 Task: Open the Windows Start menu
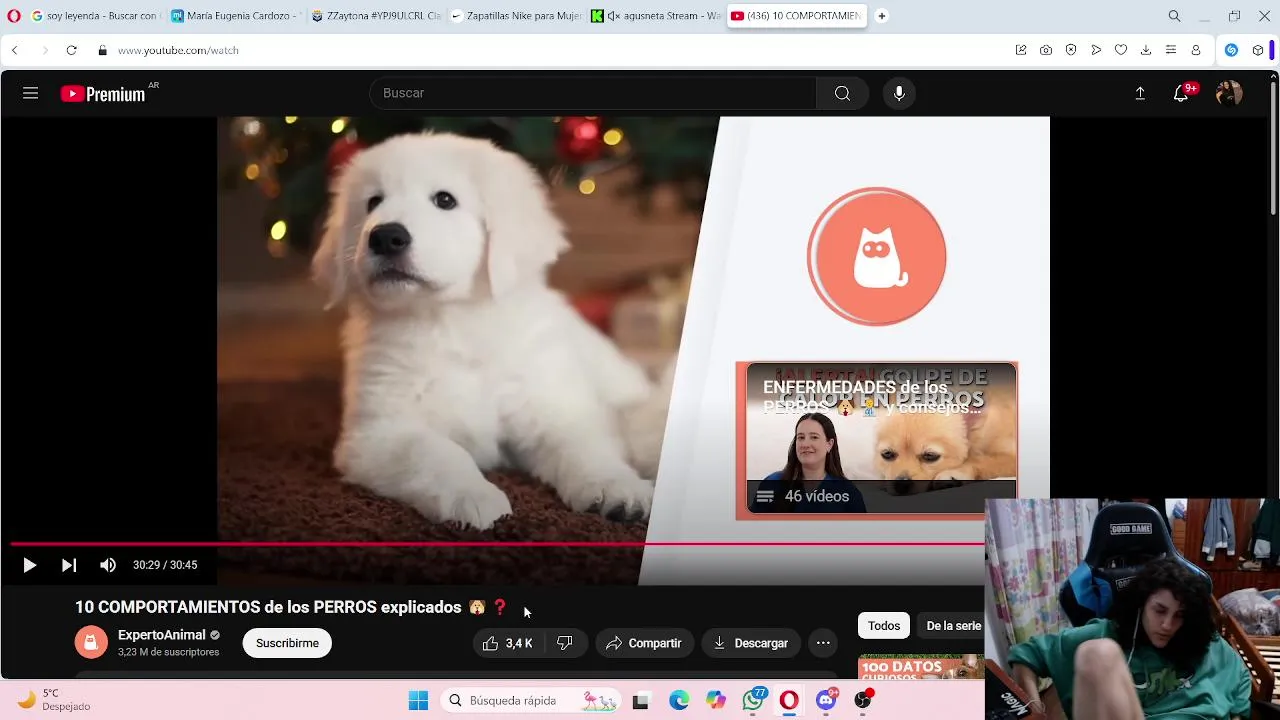tap(418, 701)
